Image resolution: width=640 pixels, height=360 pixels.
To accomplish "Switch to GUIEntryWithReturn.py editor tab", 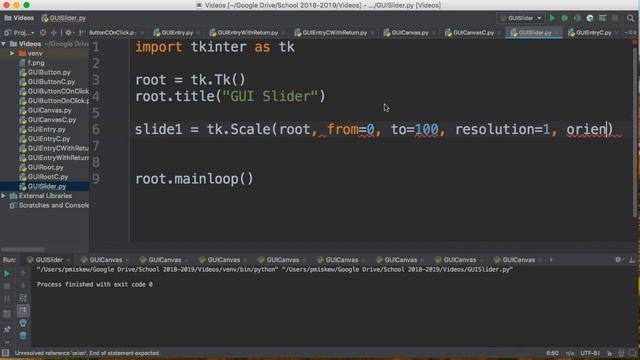I will 248,33.
